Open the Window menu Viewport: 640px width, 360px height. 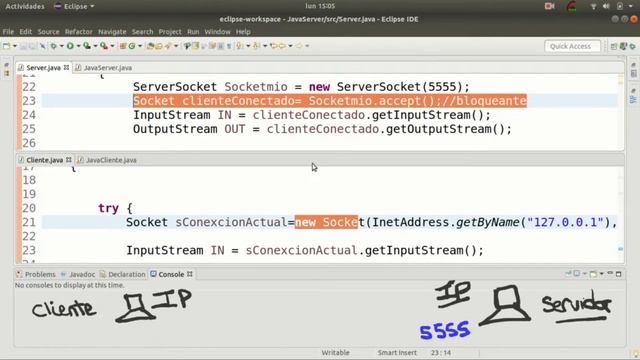click(x=217, y=31)
